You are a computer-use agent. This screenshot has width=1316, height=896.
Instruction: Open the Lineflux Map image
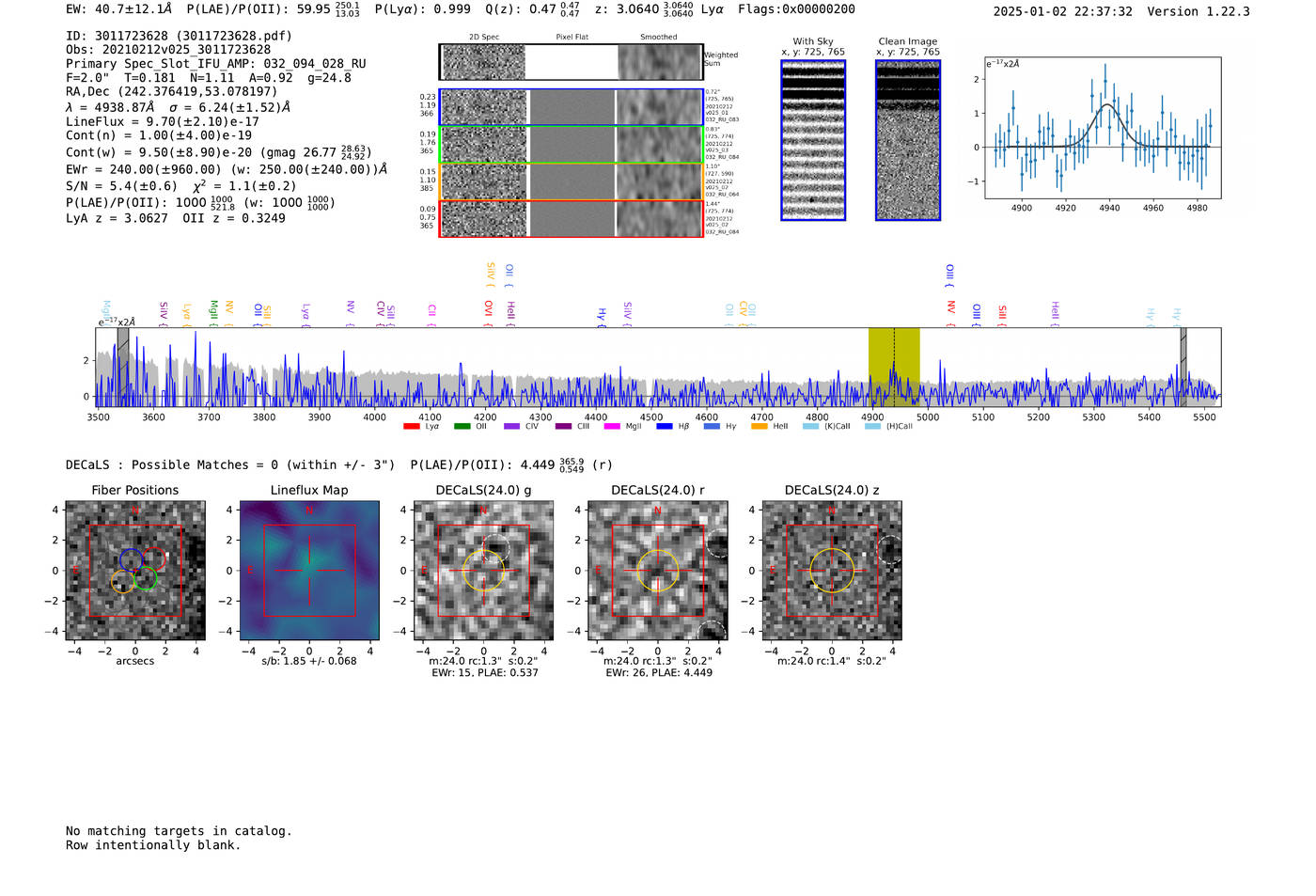click(x=309, y=571)
